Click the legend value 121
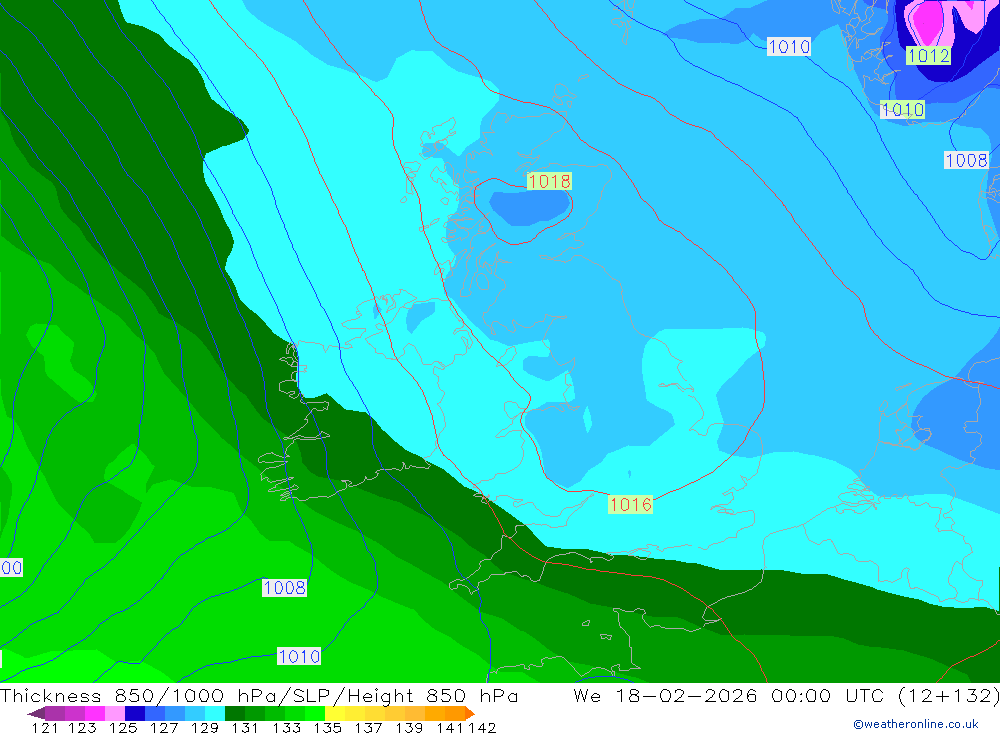Screen dimensions: 1000x733 pyautogui.click(x=45, y=727)
